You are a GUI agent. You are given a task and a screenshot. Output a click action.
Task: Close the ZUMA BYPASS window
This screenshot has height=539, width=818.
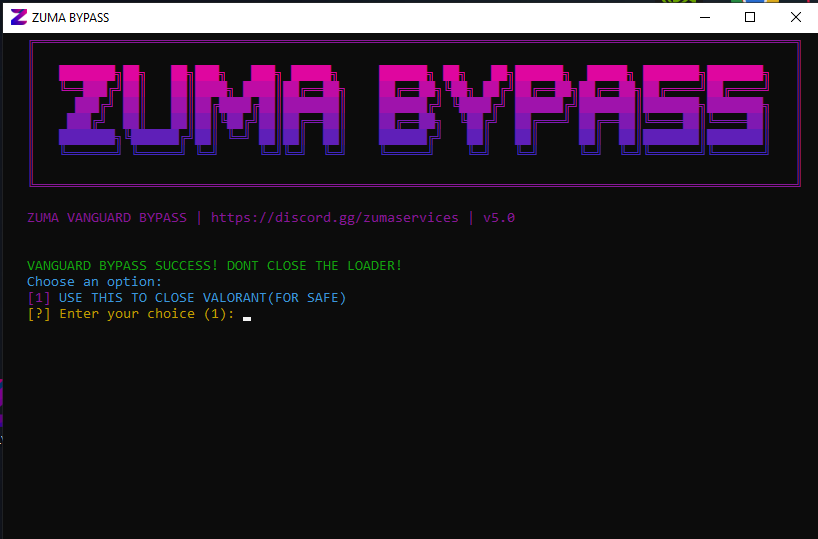(x=796, y=17)
